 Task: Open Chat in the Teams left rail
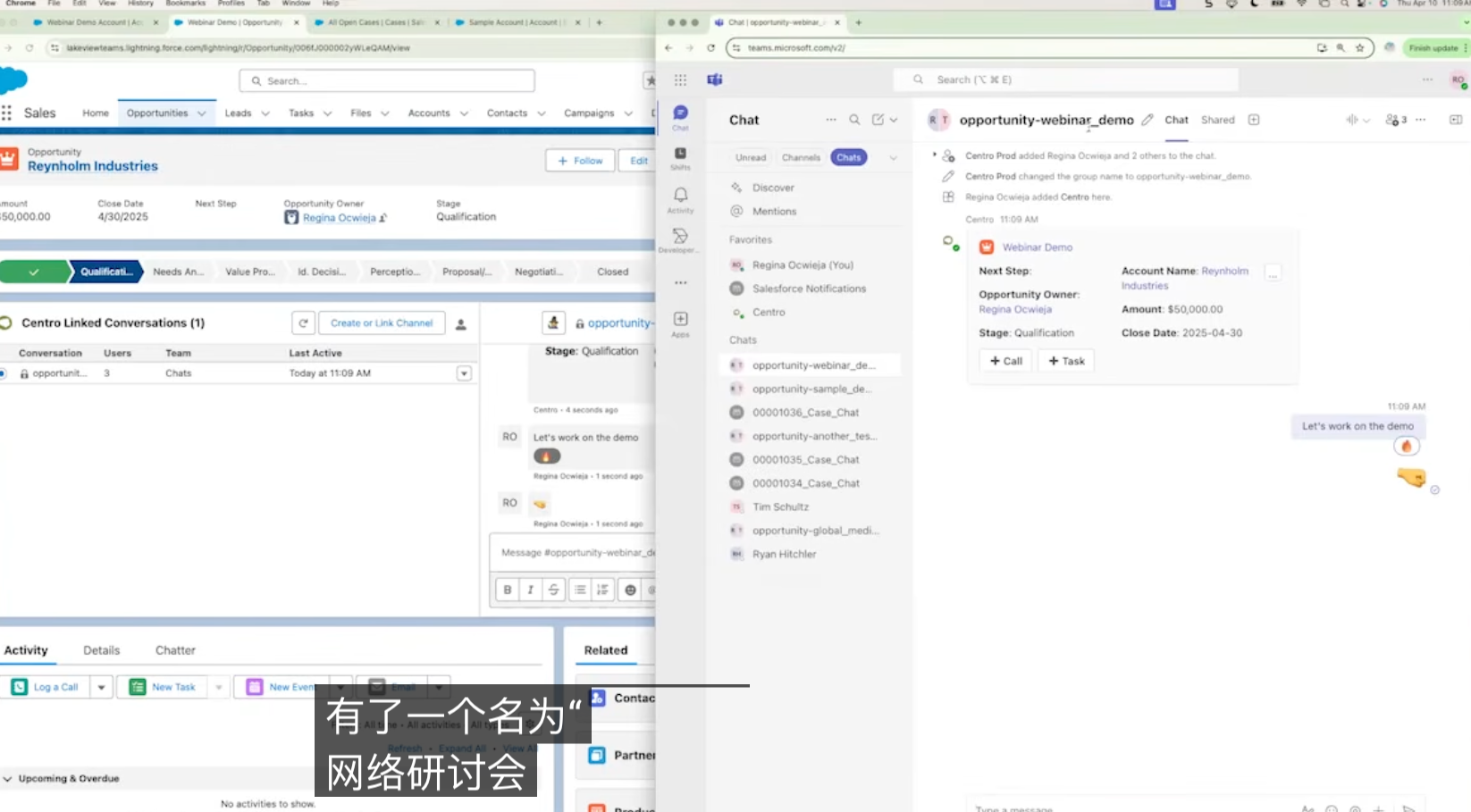point(680,117)
